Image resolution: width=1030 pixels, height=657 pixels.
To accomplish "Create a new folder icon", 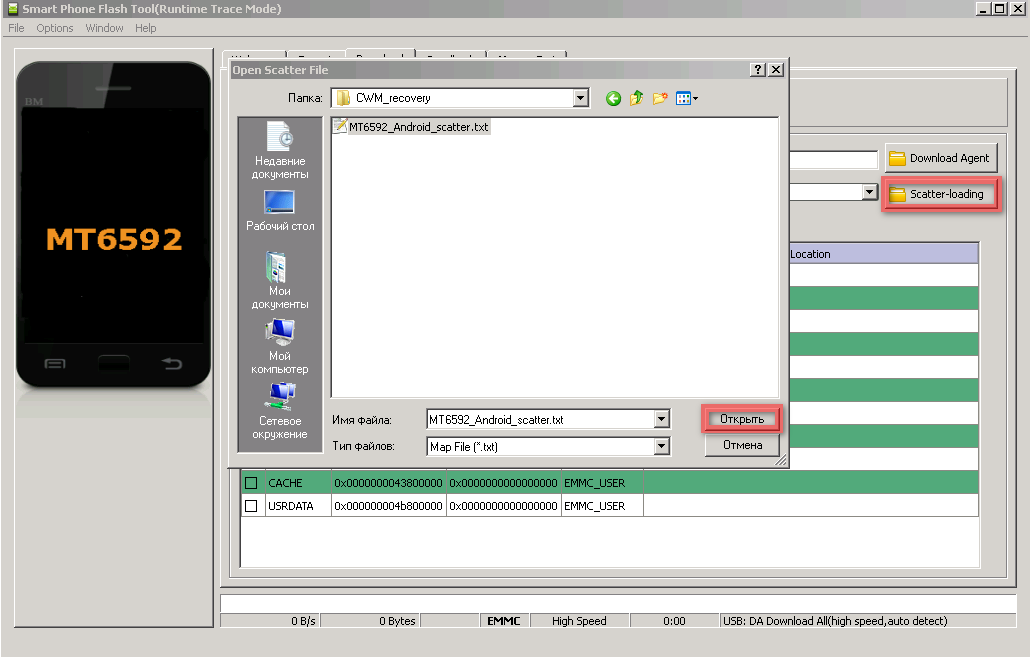I will pyautogui.click(x=660, y=98).
